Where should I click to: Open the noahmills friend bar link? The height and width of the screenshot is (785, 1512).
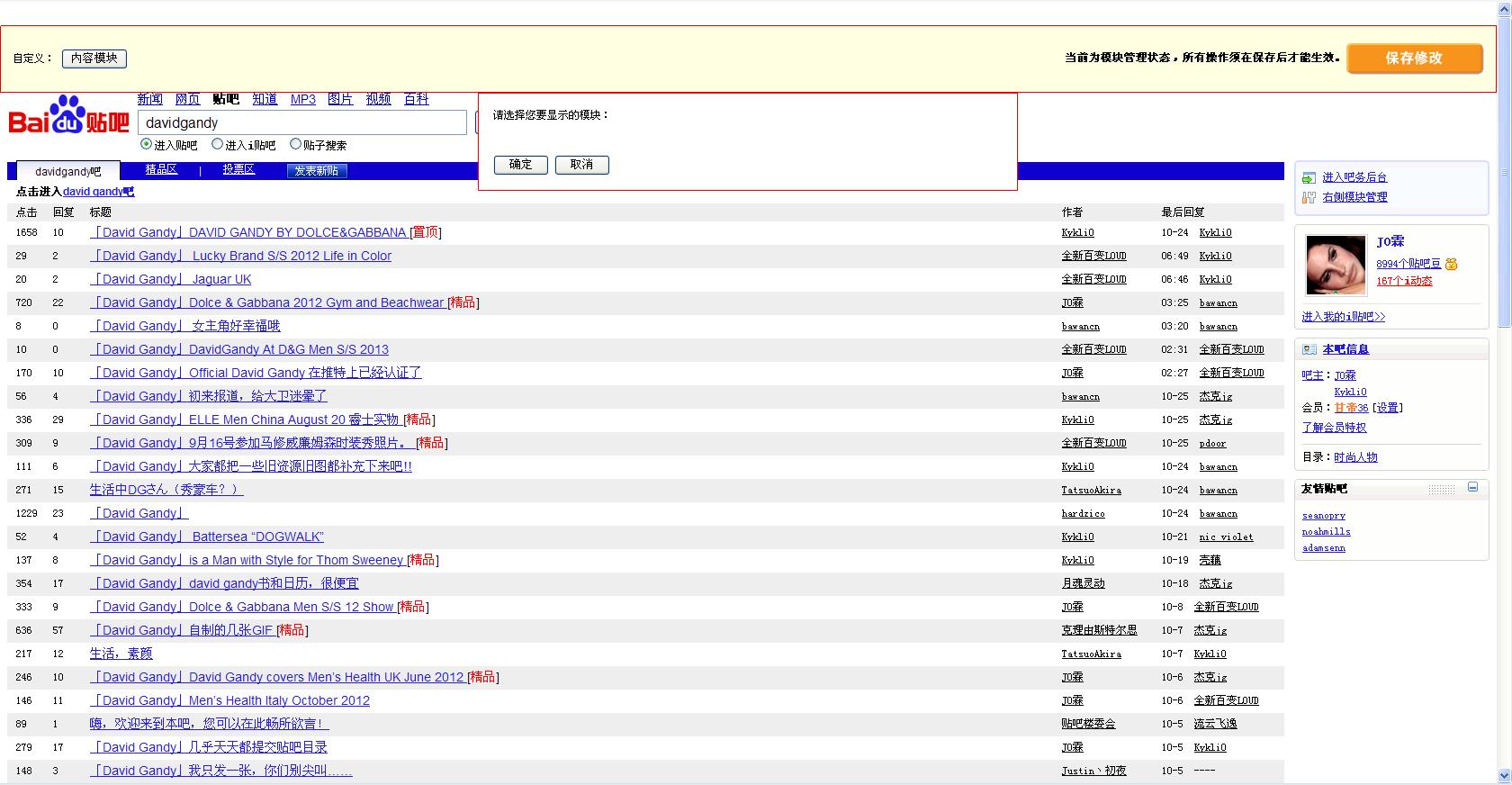pyautogui.click(x=1327, y=532)
